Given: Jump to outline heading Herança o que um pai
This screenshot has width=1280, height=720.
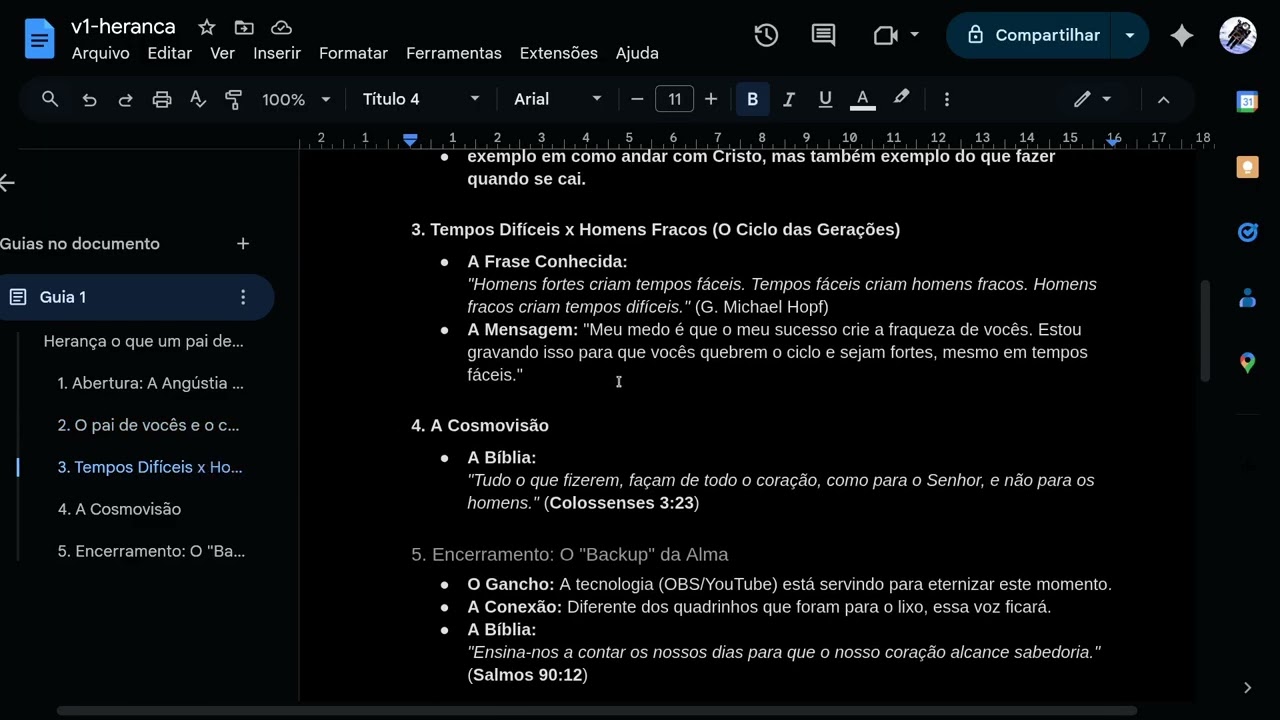Looking at the screenshot, I should click(143, 341).
